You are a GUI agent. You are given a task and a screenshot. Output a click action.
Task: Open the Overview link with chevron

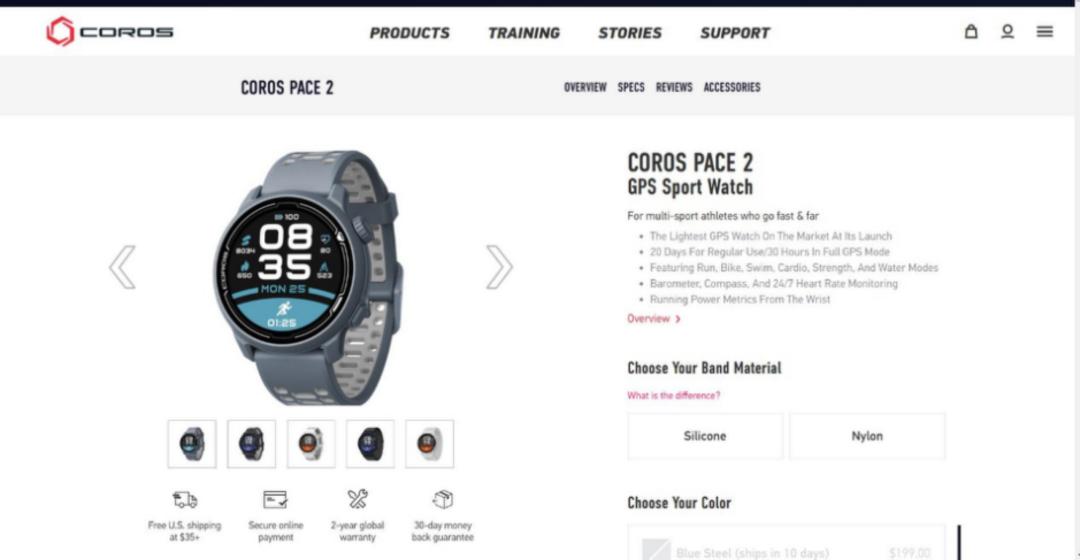pyautogui.click(x=654, y=319)
